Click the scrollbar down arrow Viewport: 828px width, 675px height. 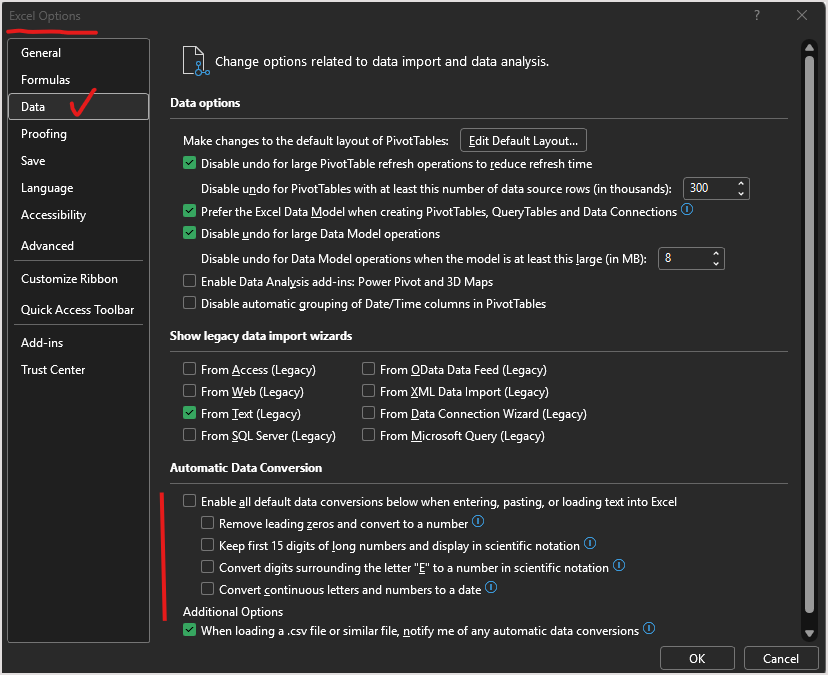coord(809,633)
